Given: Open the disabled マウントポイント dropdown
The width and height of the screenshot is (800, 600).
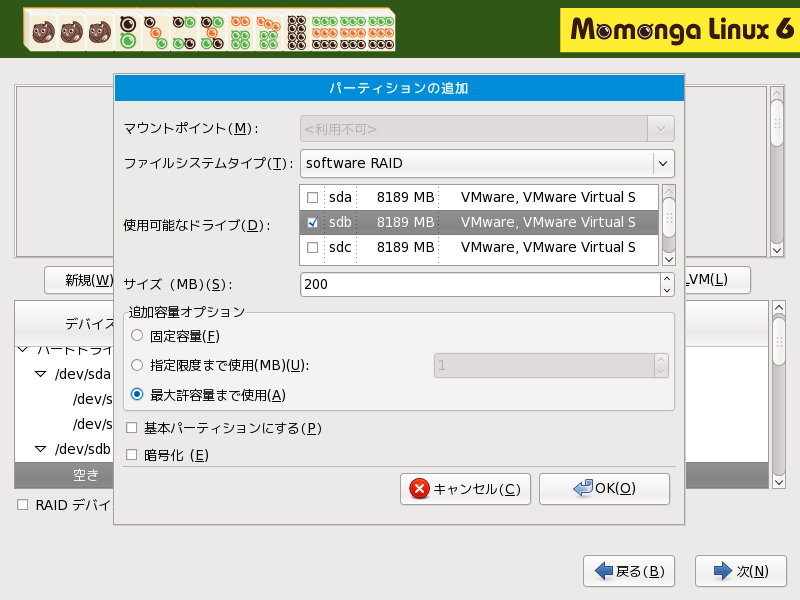Looking at the screenshot, I should click(661, 129).
